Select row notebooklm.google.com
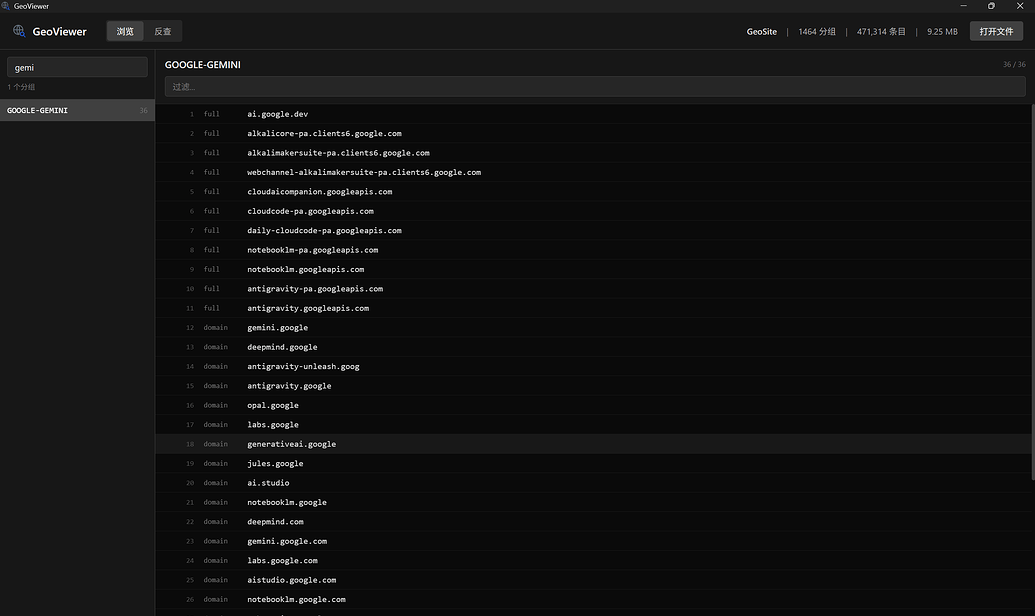 [593, 599]
